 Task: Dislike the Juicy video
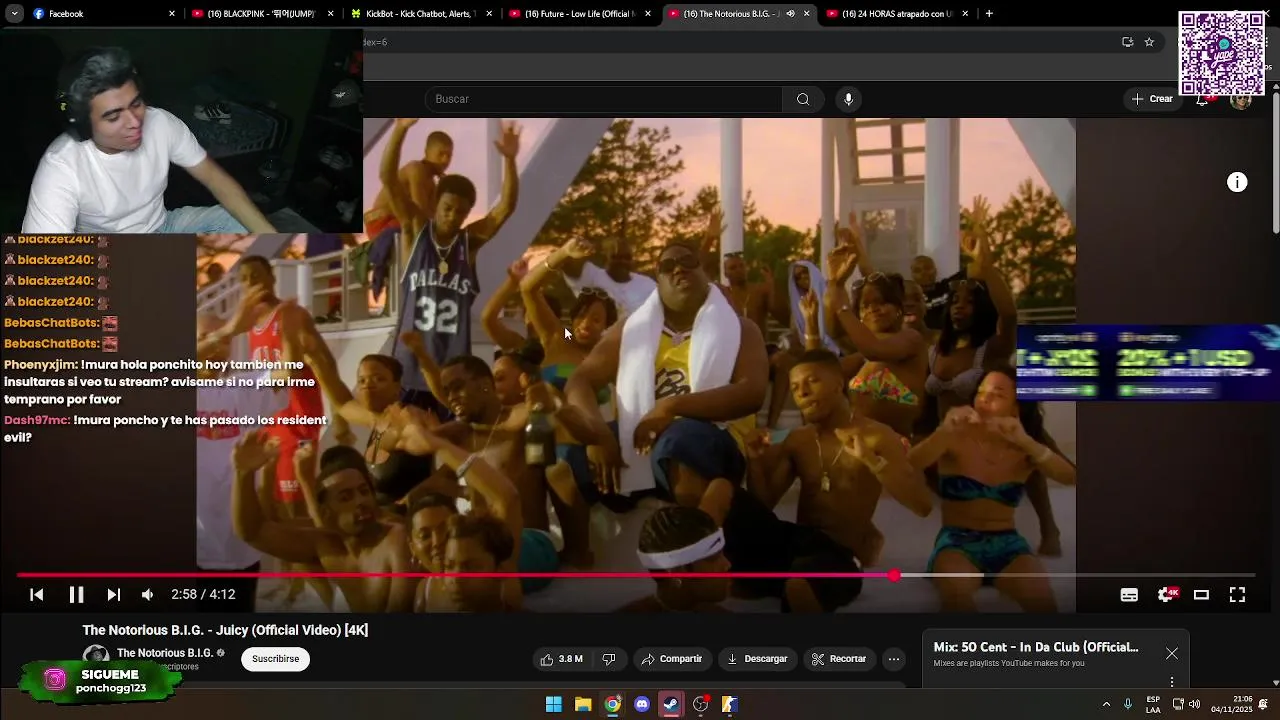609,659
